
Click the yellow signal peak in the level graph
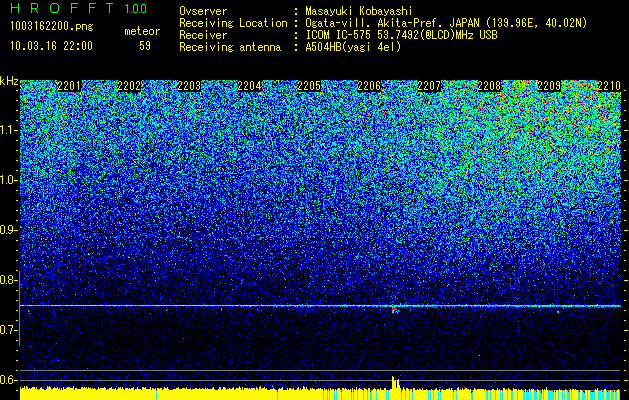[x=395, y=382]
